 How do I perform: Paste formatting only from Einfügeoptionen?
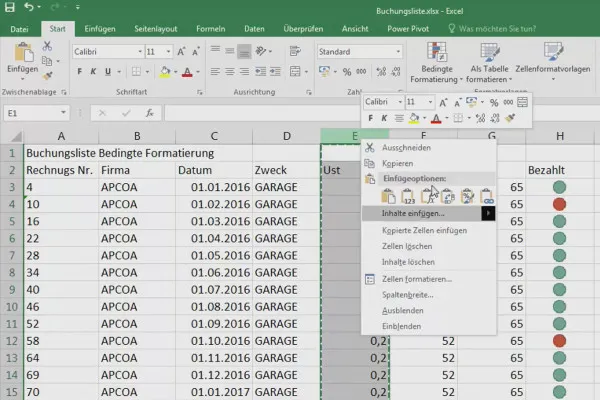click(x=467, y=196)
